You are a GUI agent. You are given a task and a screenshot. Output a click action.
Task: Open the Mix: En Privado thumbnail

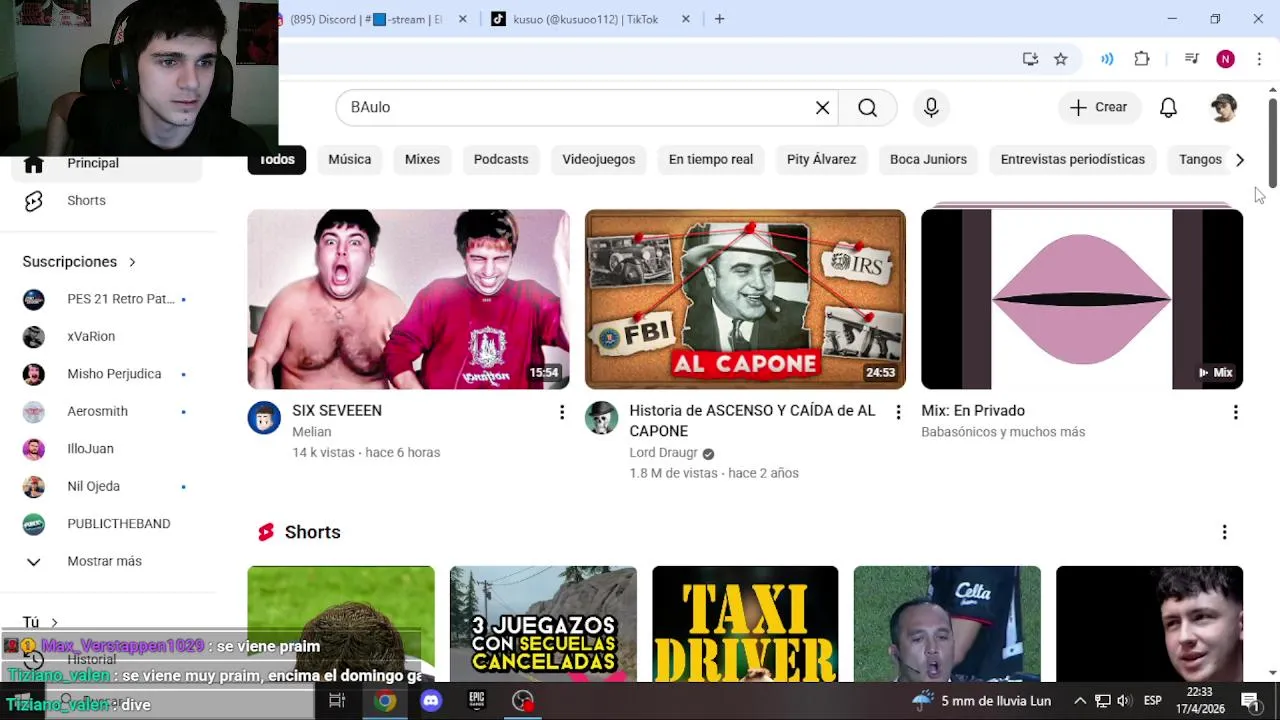(x=1082, y=299)
